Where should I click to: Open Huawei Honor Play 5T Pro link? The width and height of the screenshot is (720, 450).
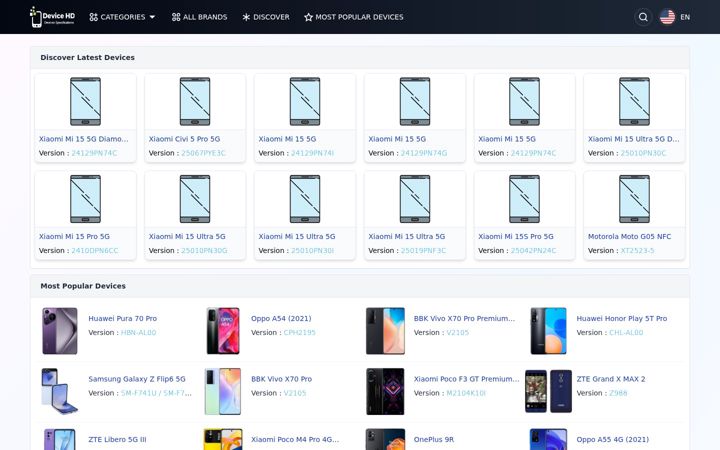click(x=622, y=318)
